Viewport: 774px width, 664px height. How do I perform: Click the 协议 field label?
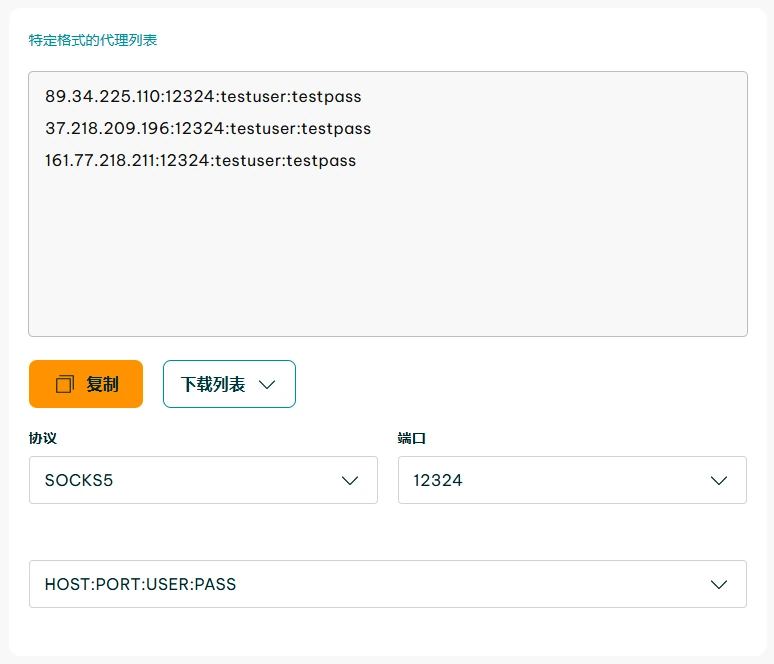coord(43,438)
